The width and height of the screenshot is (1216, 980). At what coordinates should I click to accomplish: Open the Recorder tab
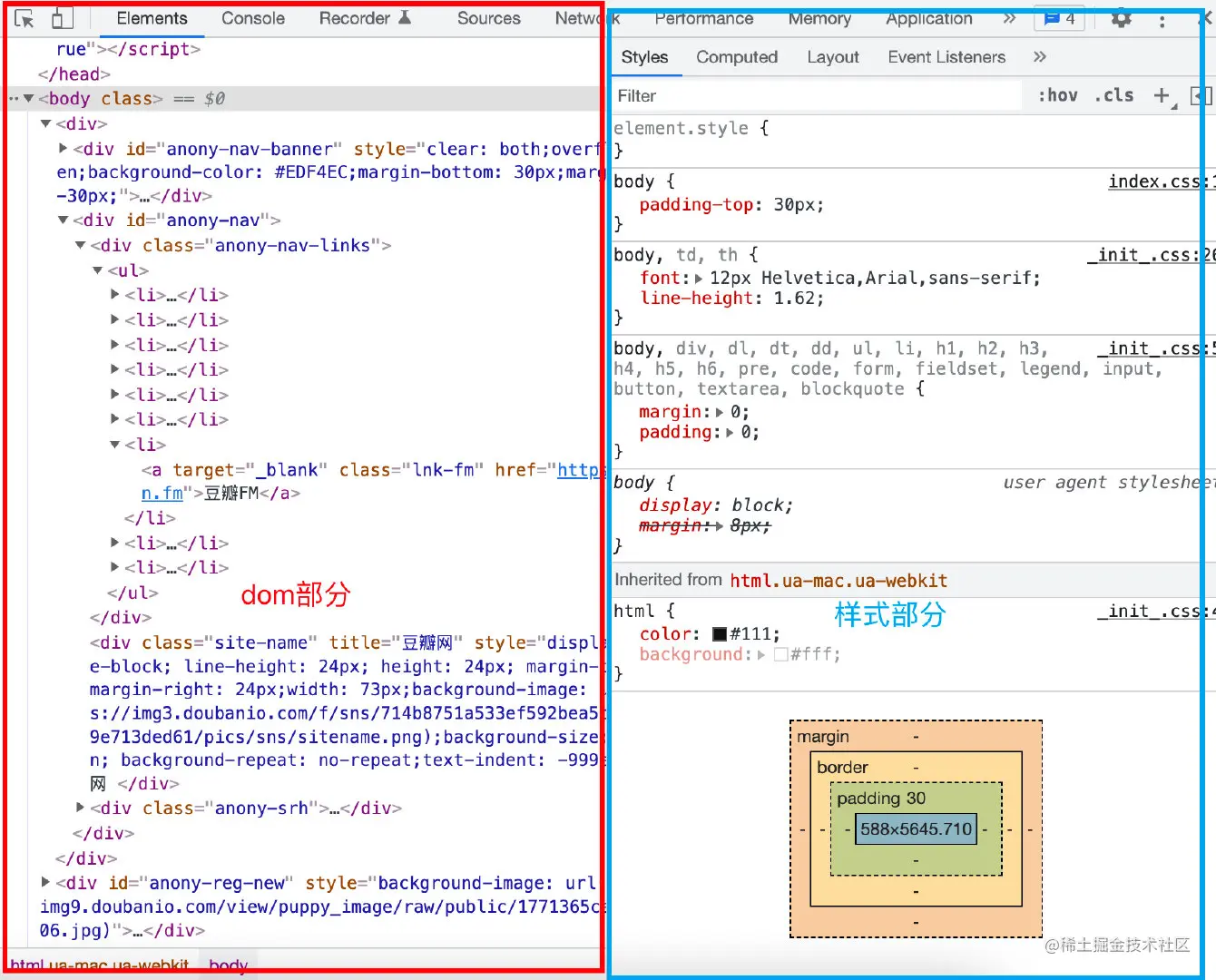tap(365, 18)
